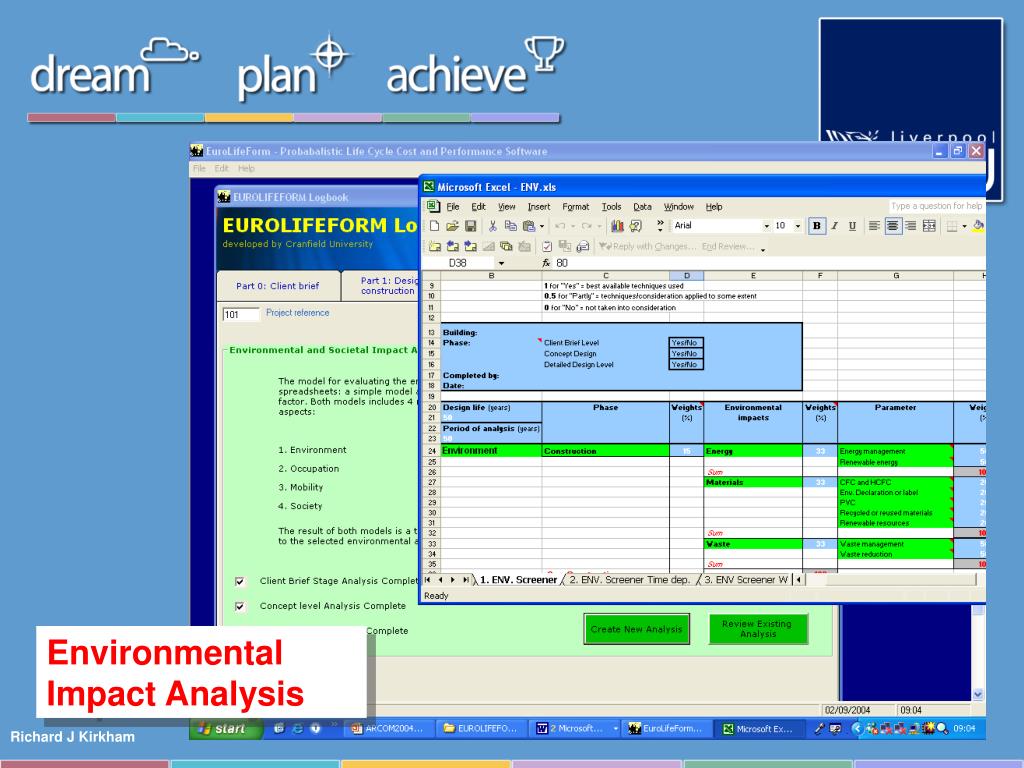Open the Arial font name dropdown
The width and height of the screenshot is (1024, 768).
(x=767, y=226)
